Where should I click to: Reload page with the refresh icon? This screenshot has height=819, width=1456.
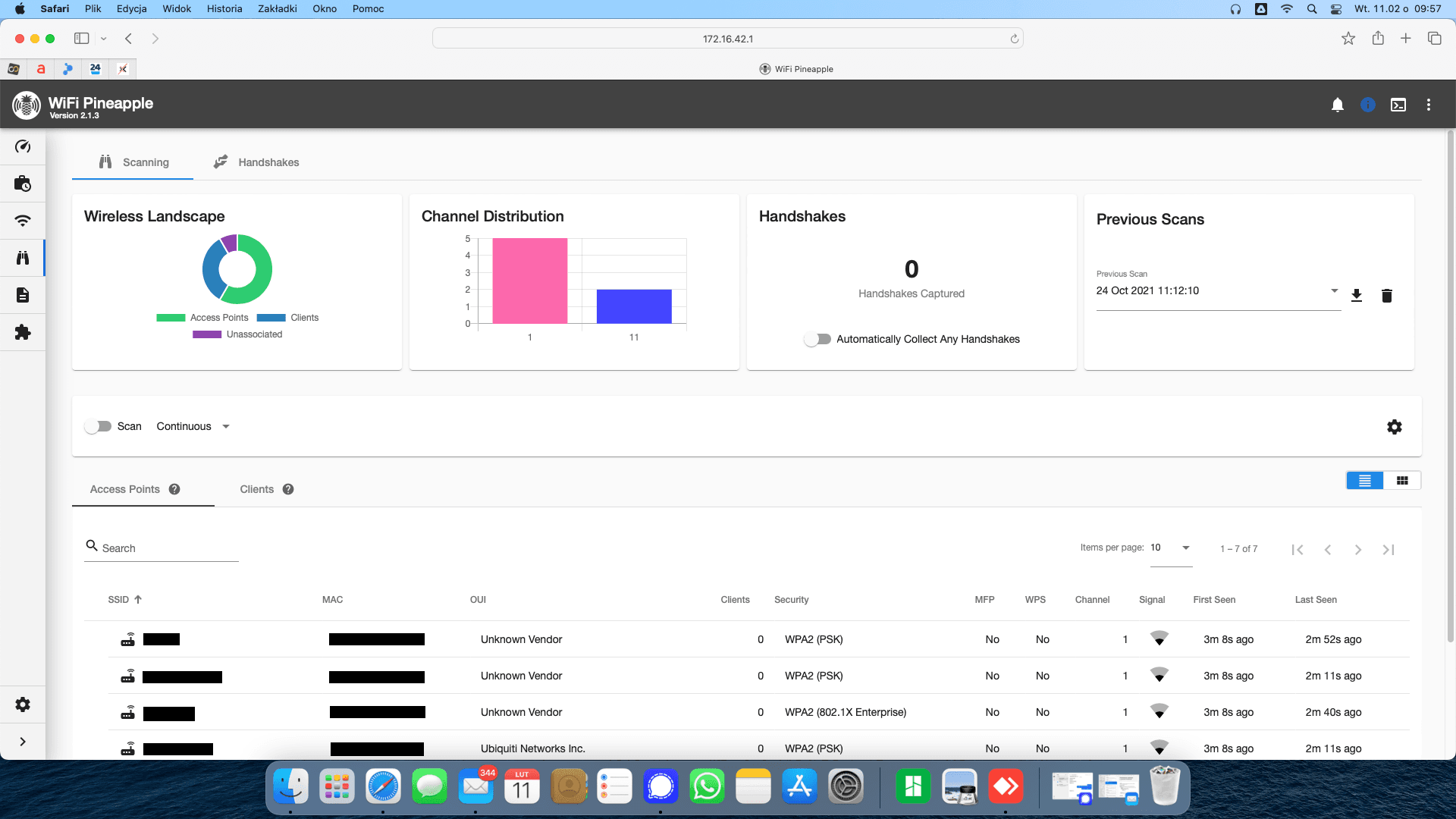(1015, 39)
